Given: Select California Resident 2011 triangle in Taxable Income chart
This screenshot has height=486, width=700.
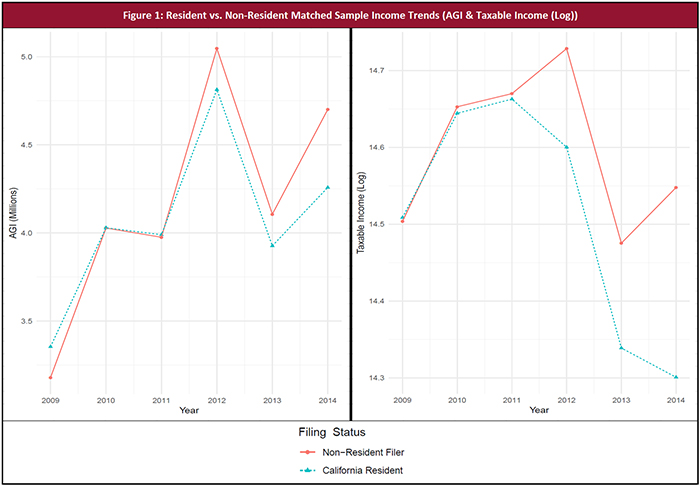Looking at the screenshot, I should (512, 99).
